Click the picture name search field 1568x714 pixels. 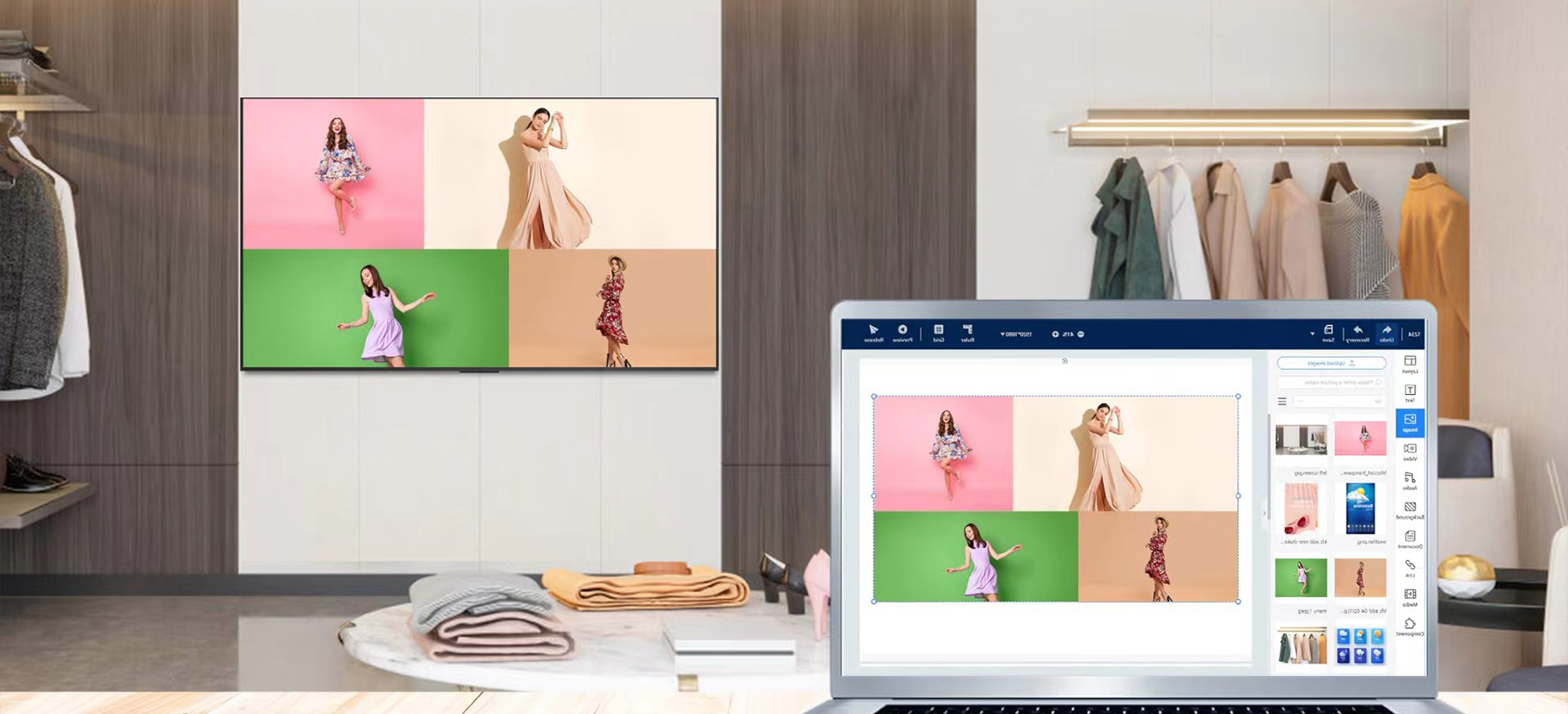coord(1331,382)
